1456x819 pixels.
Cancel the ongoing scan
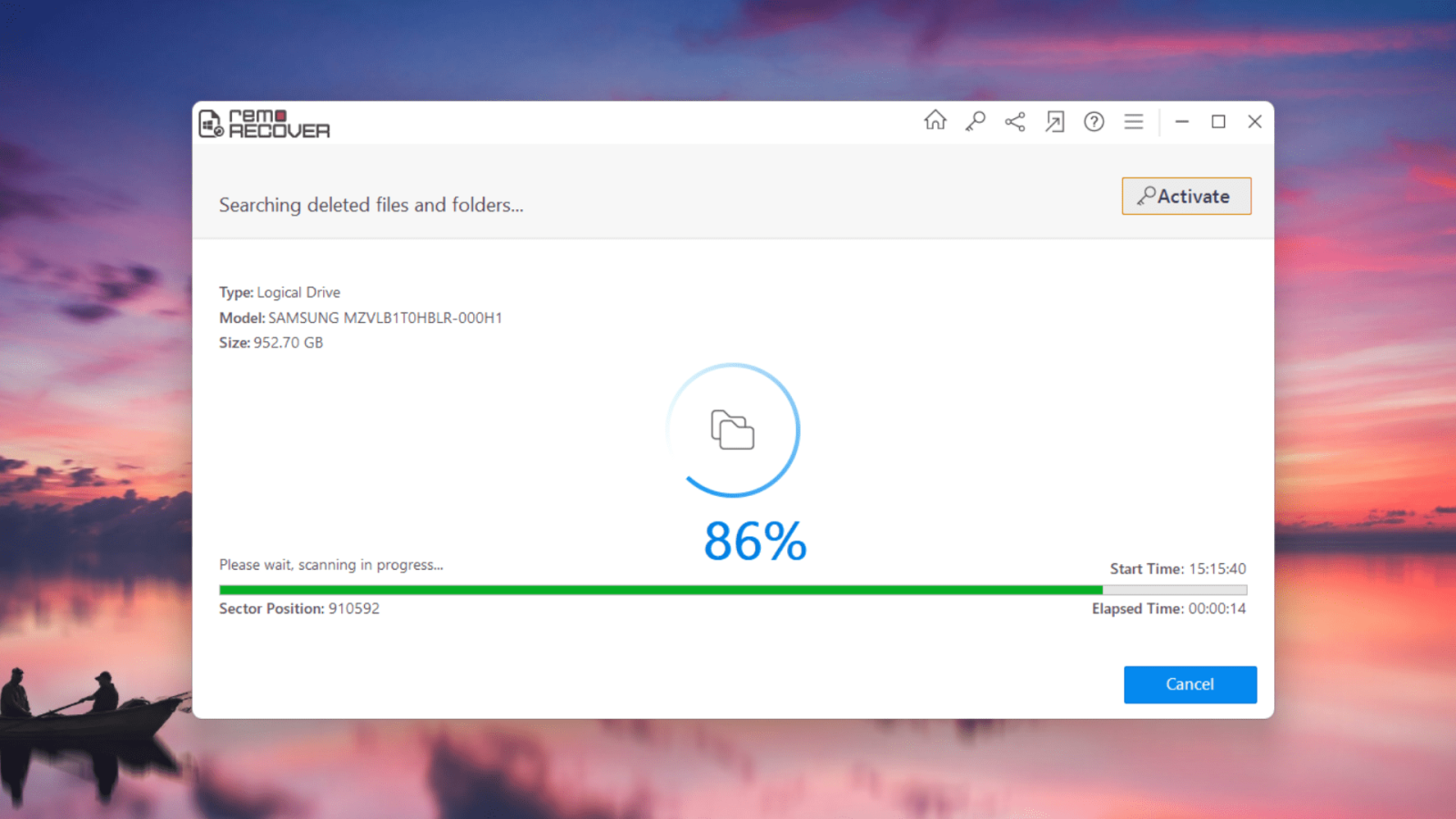(x=1189, y=684)
